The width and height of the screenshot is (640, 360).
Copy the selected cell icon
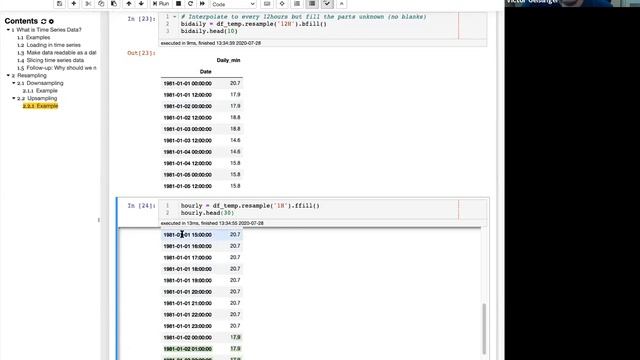[101, 4]
